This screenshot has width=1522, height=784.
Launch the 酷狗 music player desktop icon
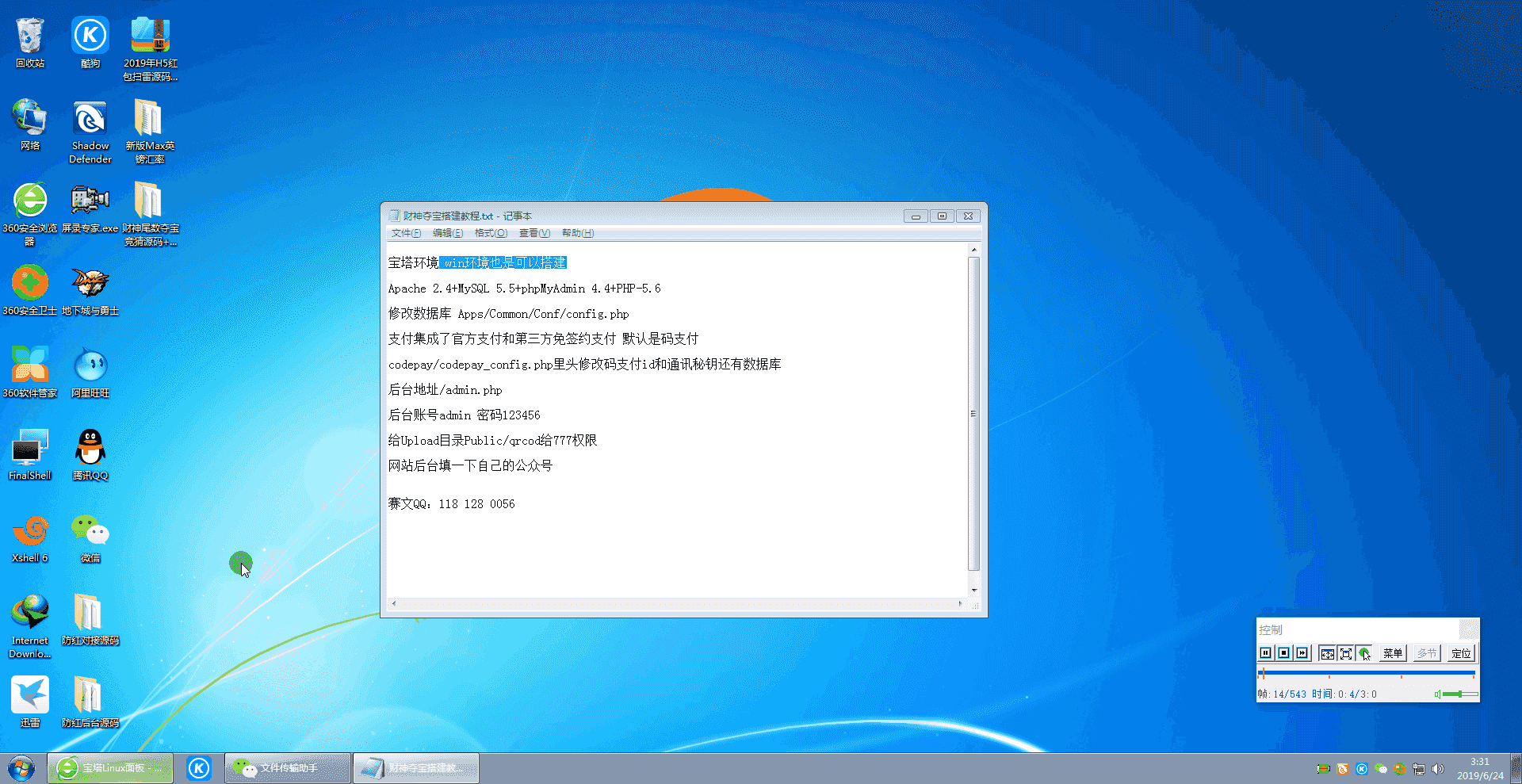pyautogui.click(x=90, y=42)
